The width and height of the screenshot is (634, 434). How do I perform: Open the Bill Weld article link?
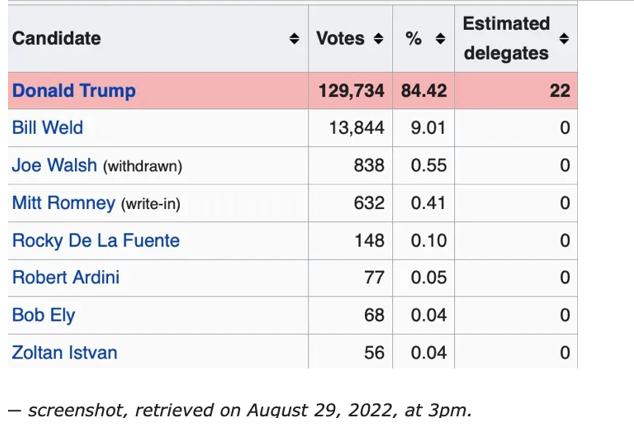click(x=47, y=128)
